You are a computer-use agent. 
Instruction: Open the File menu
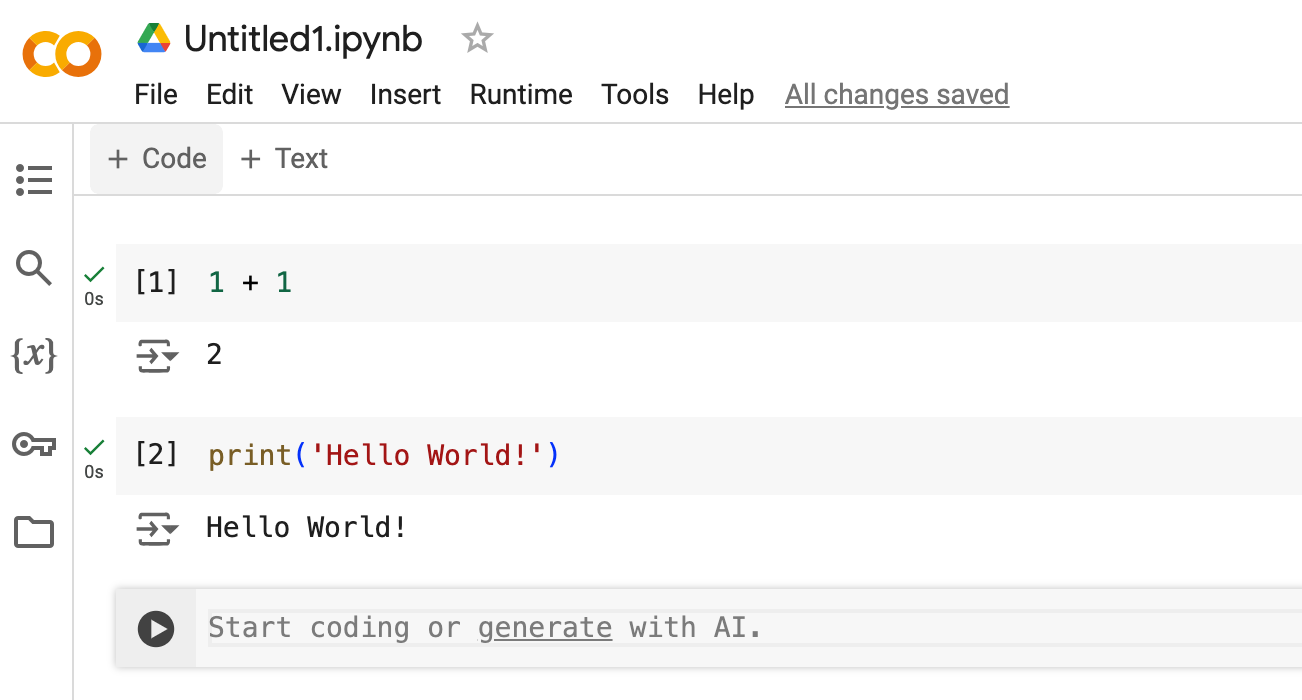click(x=156, y=95)
